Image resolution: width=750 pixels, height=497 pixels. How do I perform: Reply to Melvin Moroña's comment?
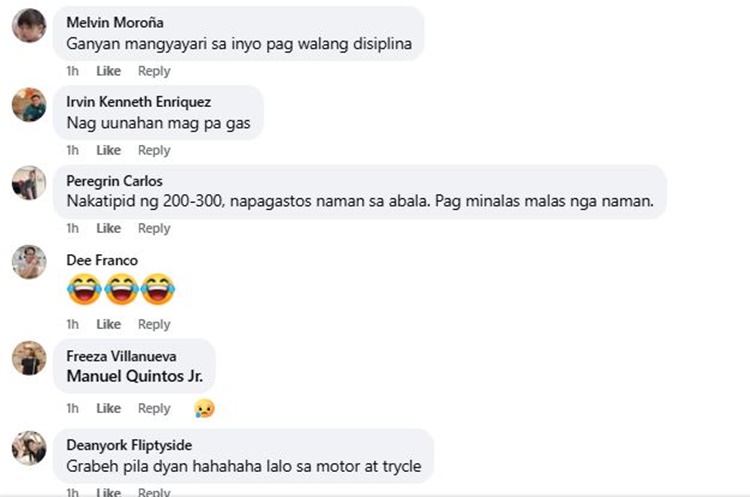pos(154,71)
